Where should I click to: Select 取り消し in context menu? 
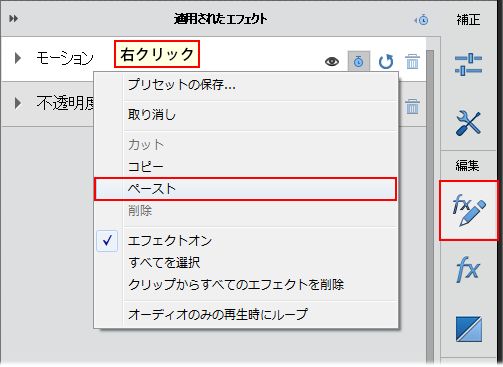[x=246, y=115]
